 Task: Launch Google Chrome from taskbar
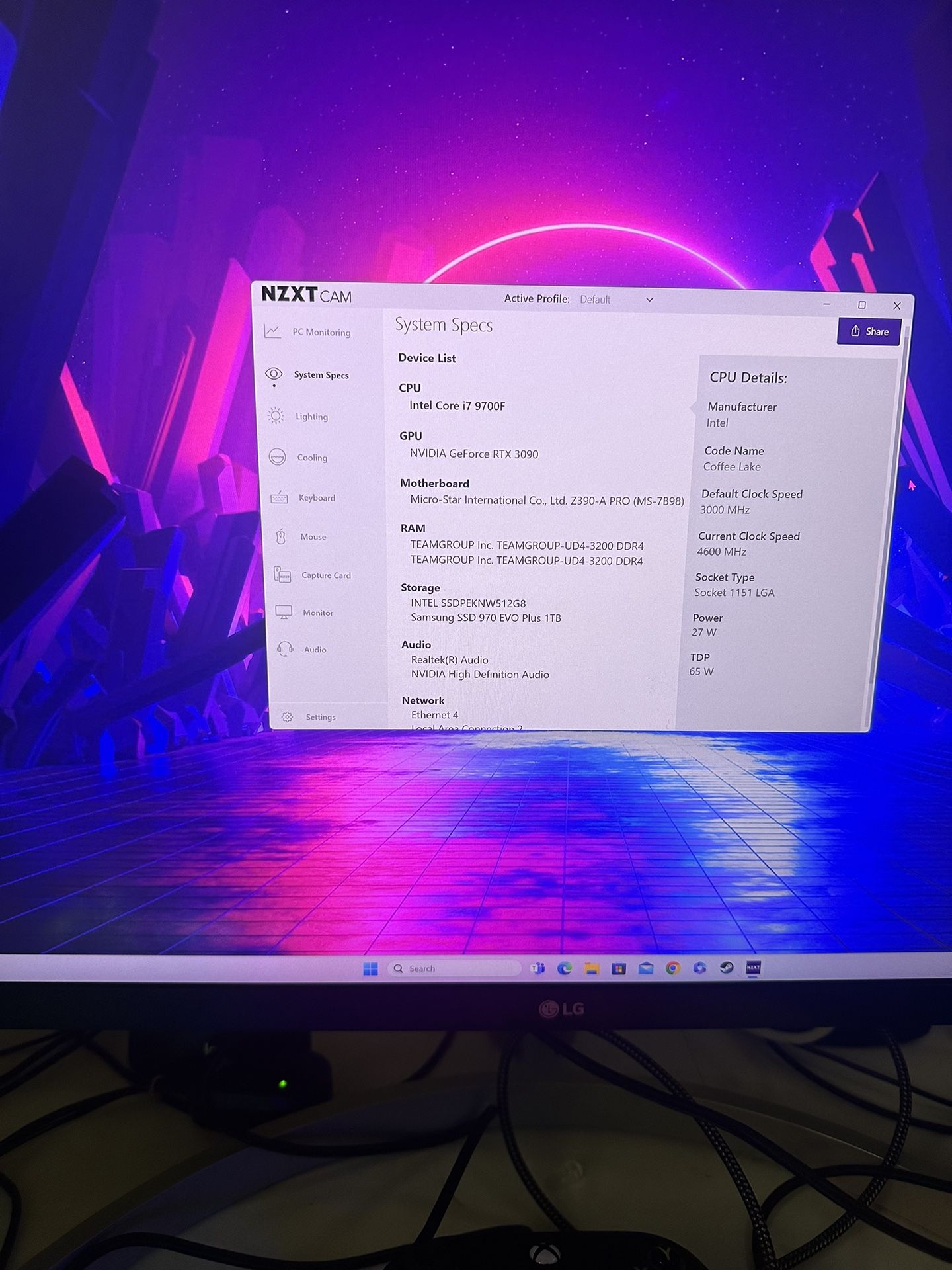(x=673, y=968)
